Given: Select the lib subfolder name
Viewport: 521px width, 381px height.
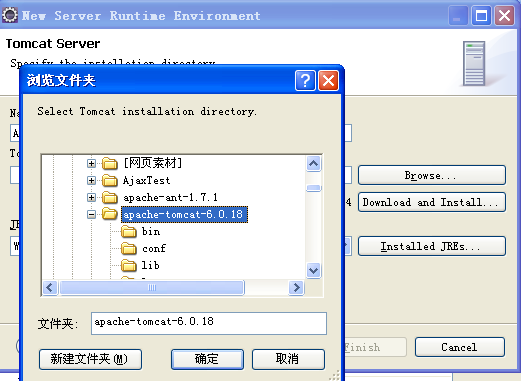Looking at the screenshot, I should [151, 265].
